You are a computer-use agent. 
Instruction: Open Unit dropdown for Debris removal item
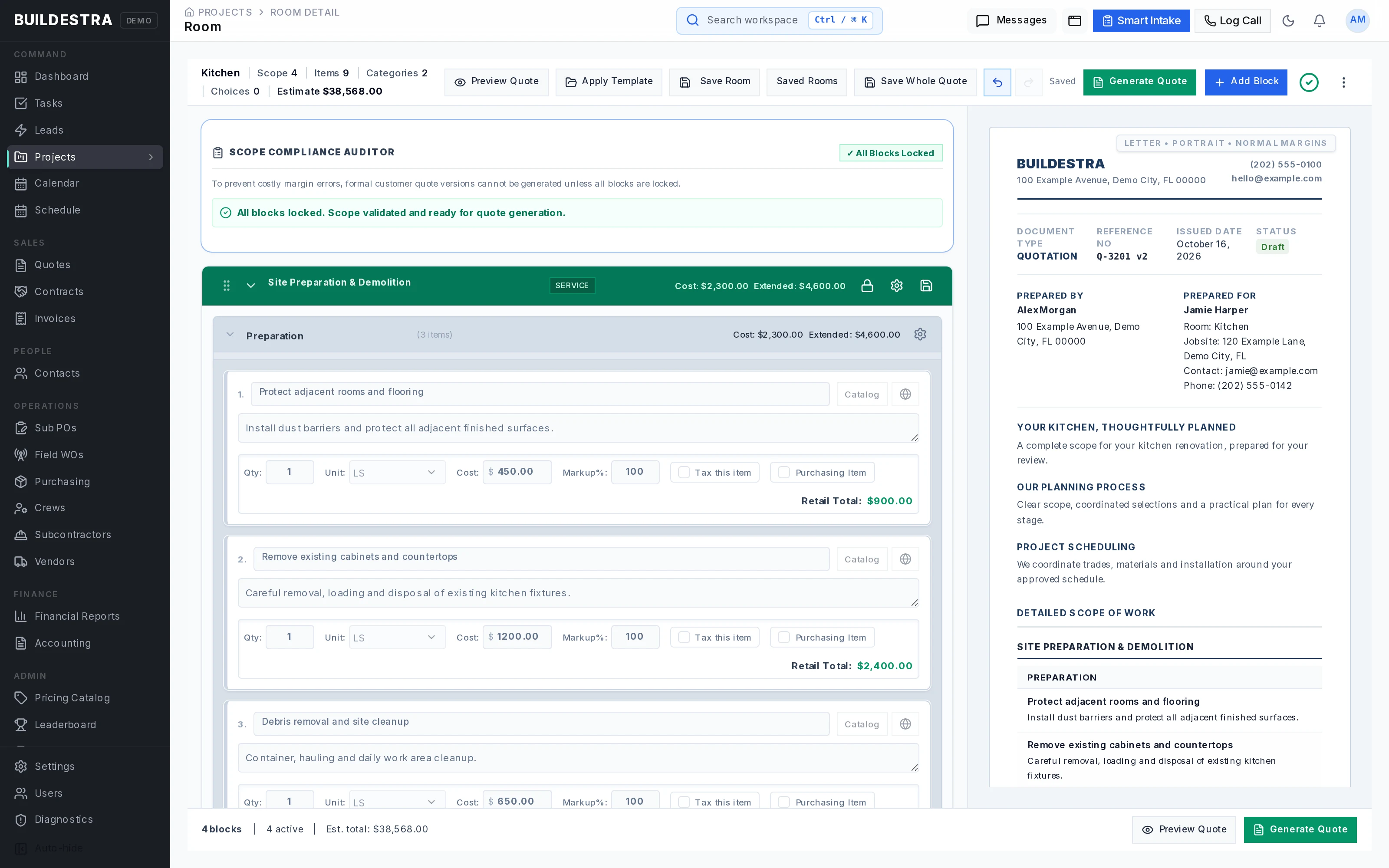pyautogui.click(x=397, y=799)
